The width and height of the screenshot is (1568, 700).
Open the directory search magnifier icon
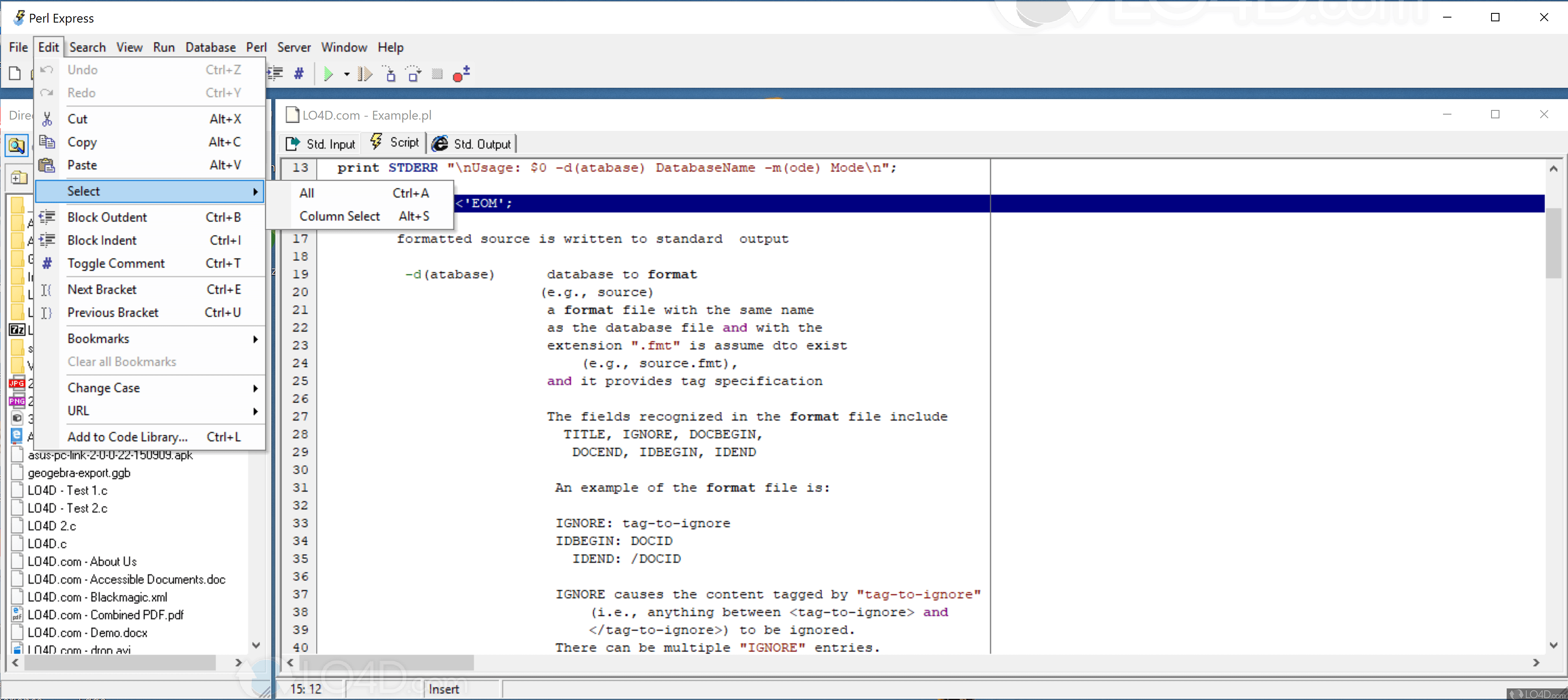pos(16,146)
